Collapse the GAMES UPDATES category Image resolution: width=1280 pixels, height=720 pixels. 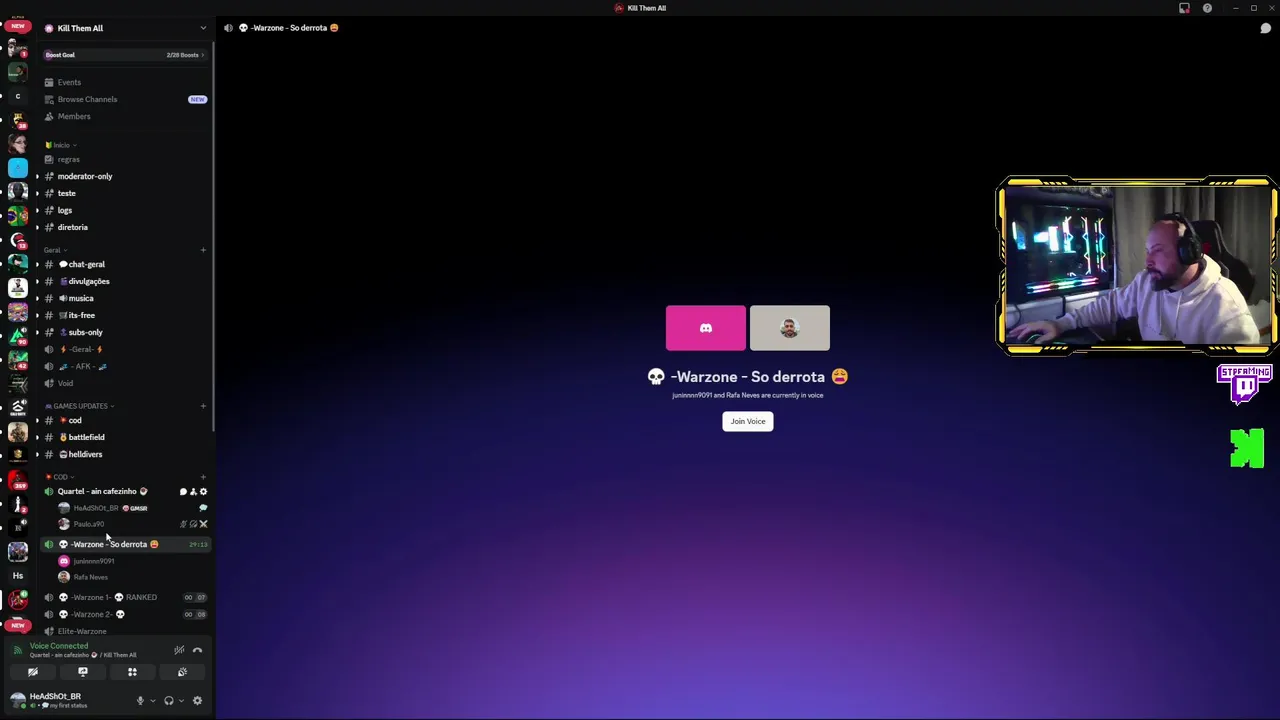[x=80, y=406]
